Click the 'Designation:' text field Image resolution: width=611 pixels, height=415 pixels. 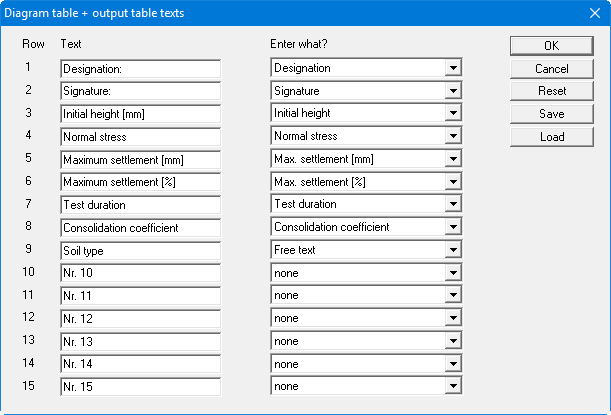tap(140, 69)
